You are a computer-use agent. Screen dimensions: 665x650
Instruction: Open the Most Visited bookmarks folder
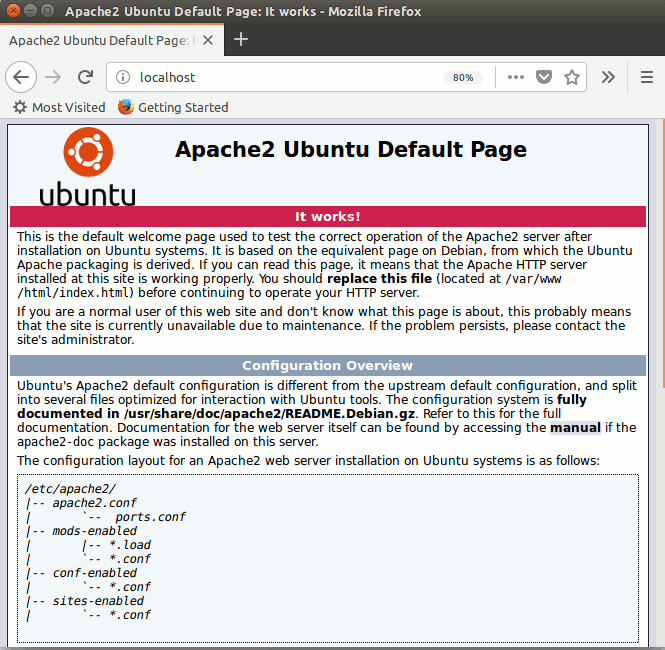tap(59, 107)
